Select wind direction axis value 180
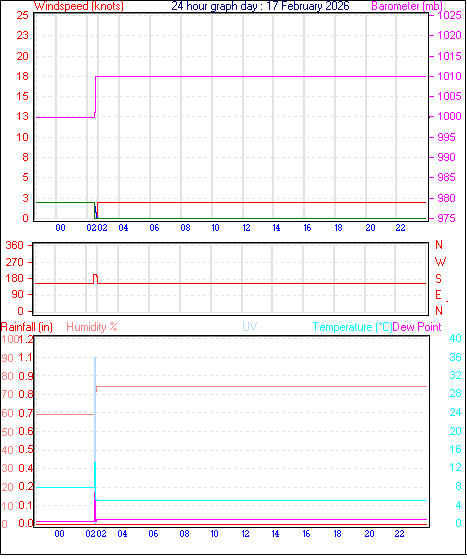467x559 pixels. click(14, 278)
